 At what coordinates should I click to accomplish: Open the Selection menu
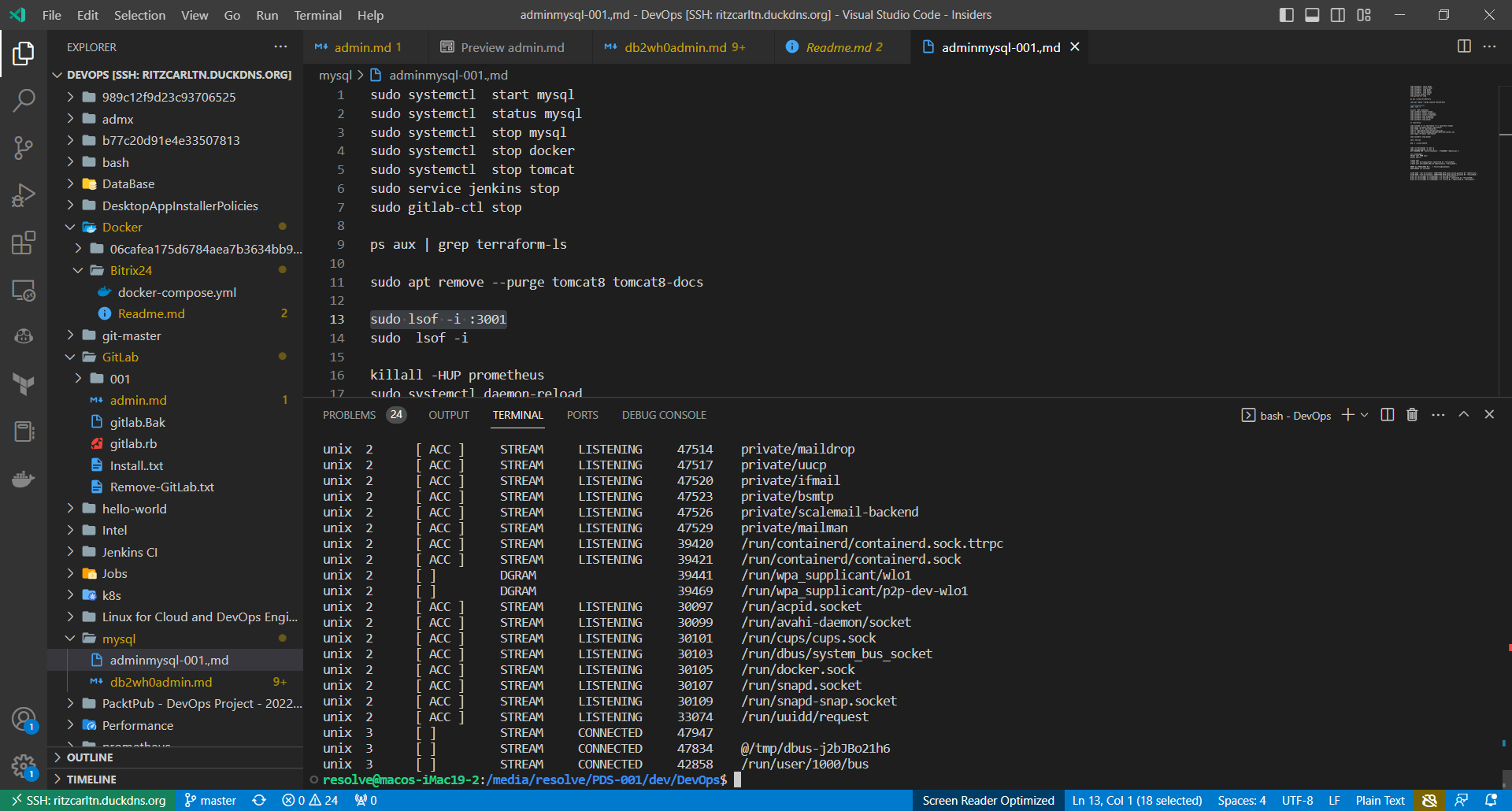(139, 15)
